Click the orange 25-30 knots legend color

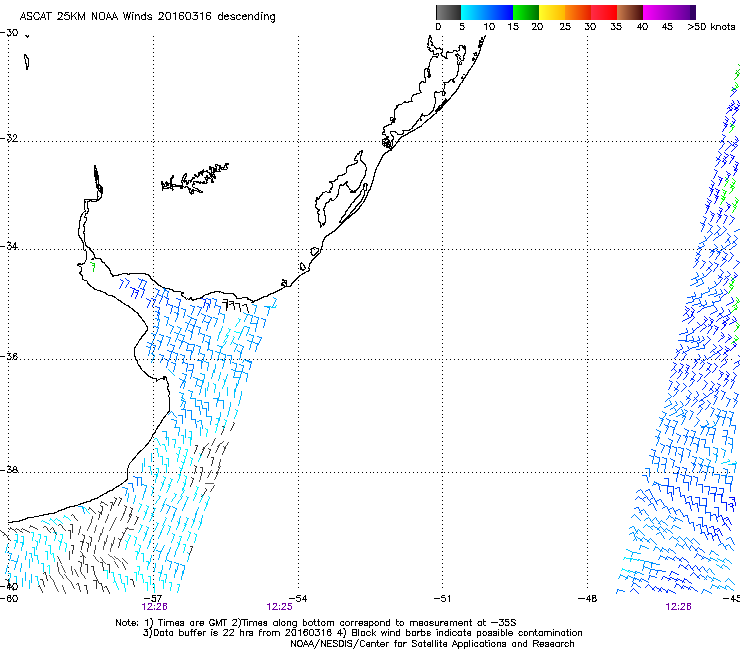tap(578, 12)
